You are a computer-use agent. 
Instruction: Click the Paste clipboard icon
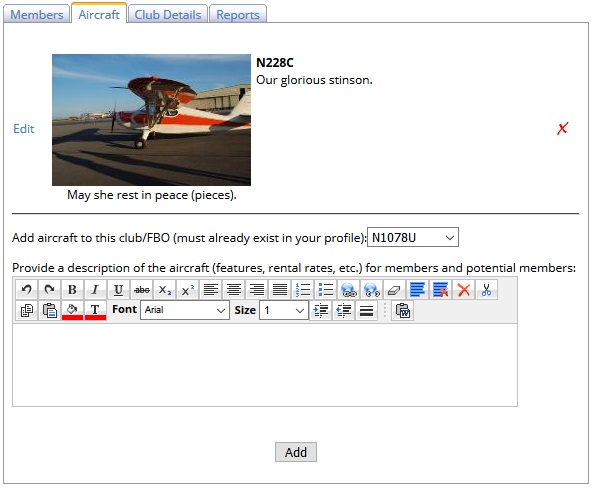pos(50,311)
